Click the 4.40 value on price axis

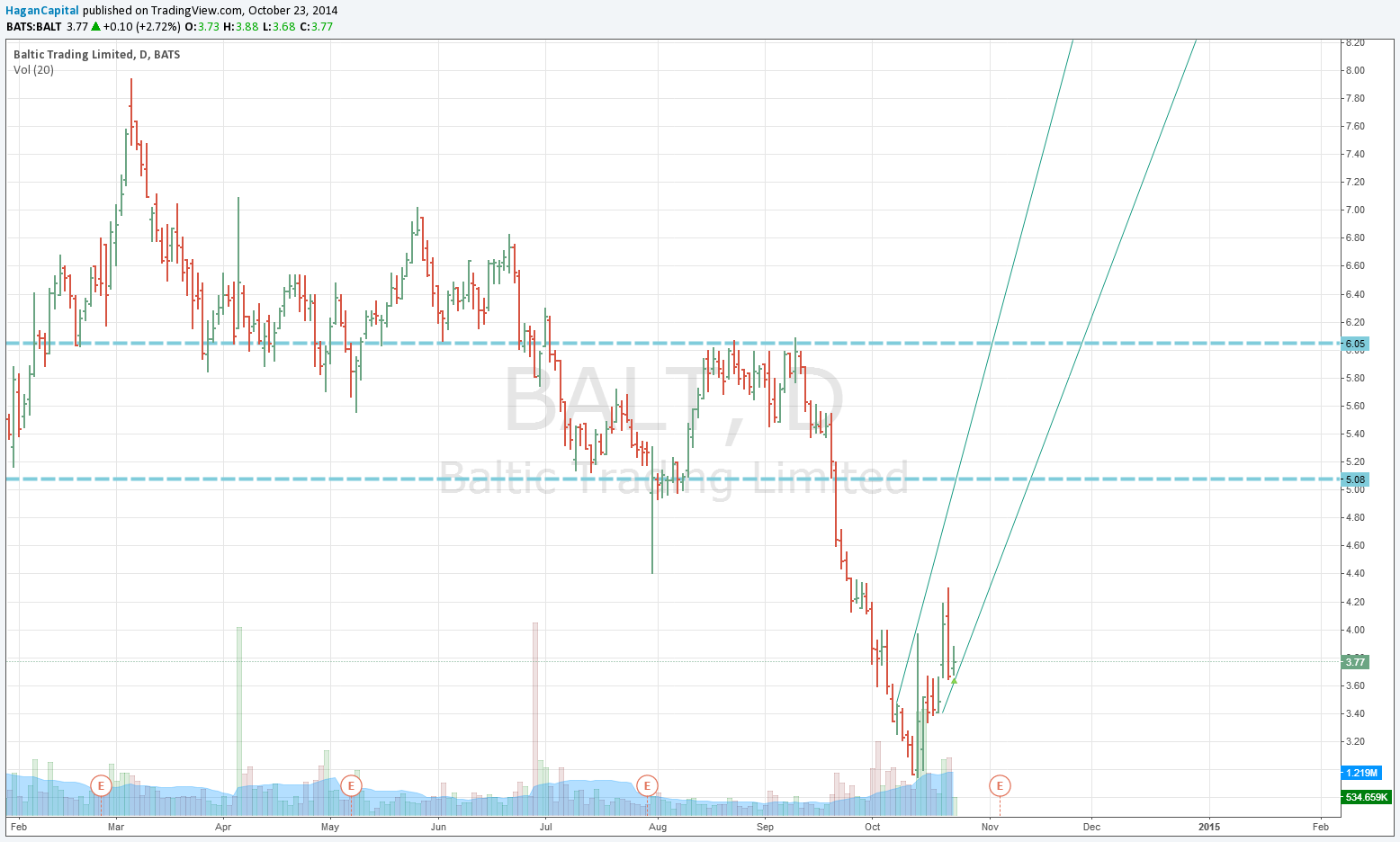pos(1355,573)
